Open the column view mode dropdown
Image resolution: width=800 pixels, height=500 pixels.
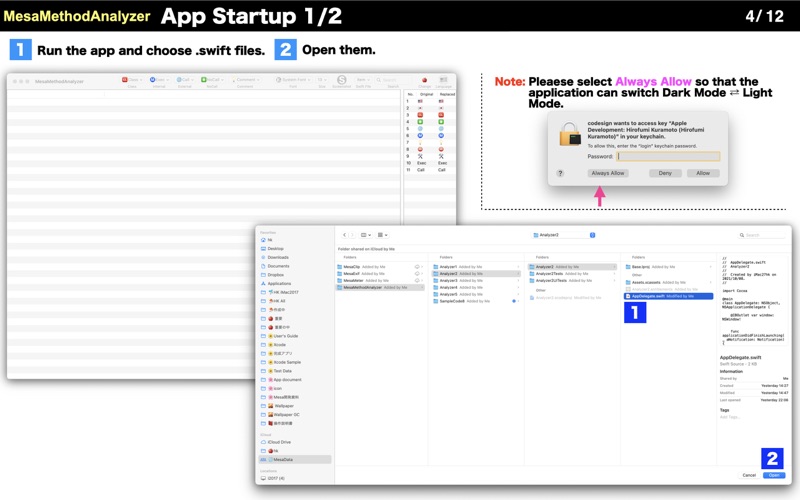tap(366, 235)
